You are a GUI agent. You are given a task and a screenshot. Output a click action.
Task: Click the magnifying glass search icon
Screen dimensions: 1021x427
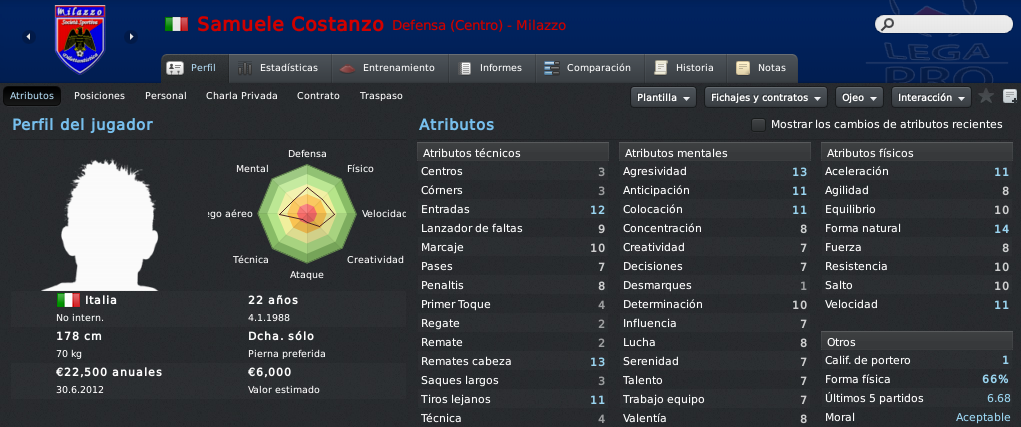click(x=887, y=25)
